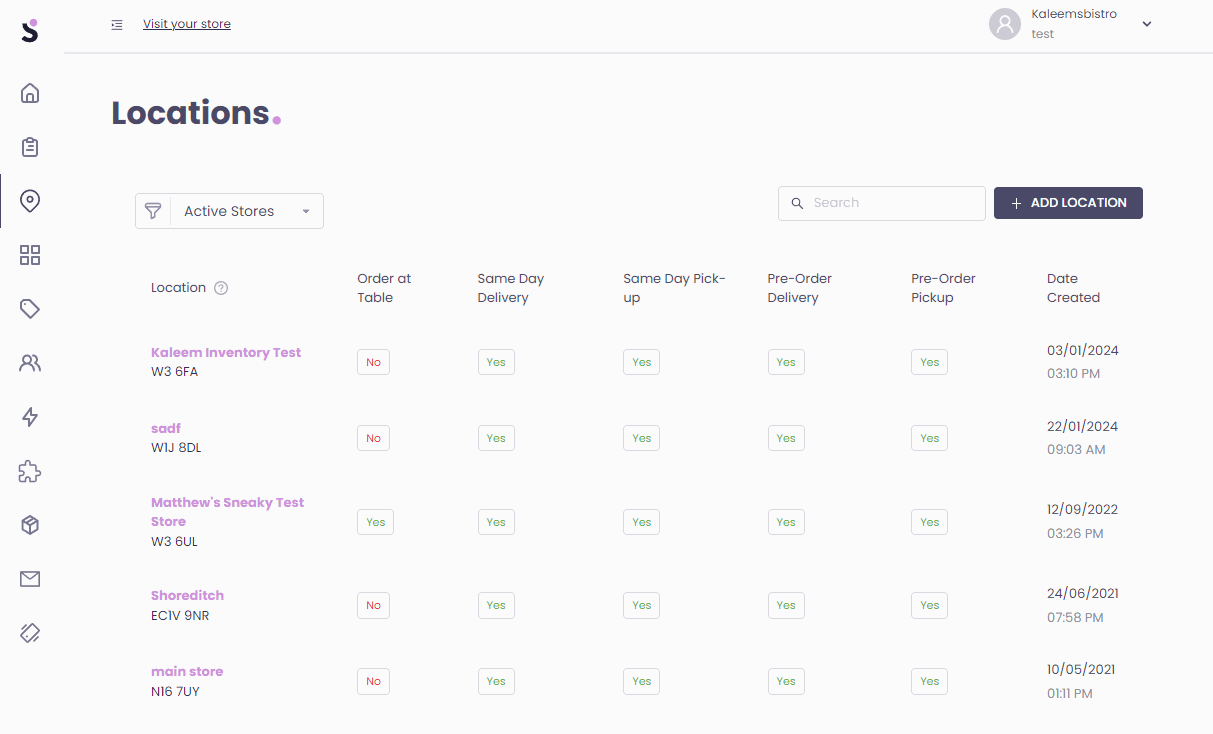1213x734 pixels.
Task: Follow the Visit your store link
Action: tap(187, 24)
